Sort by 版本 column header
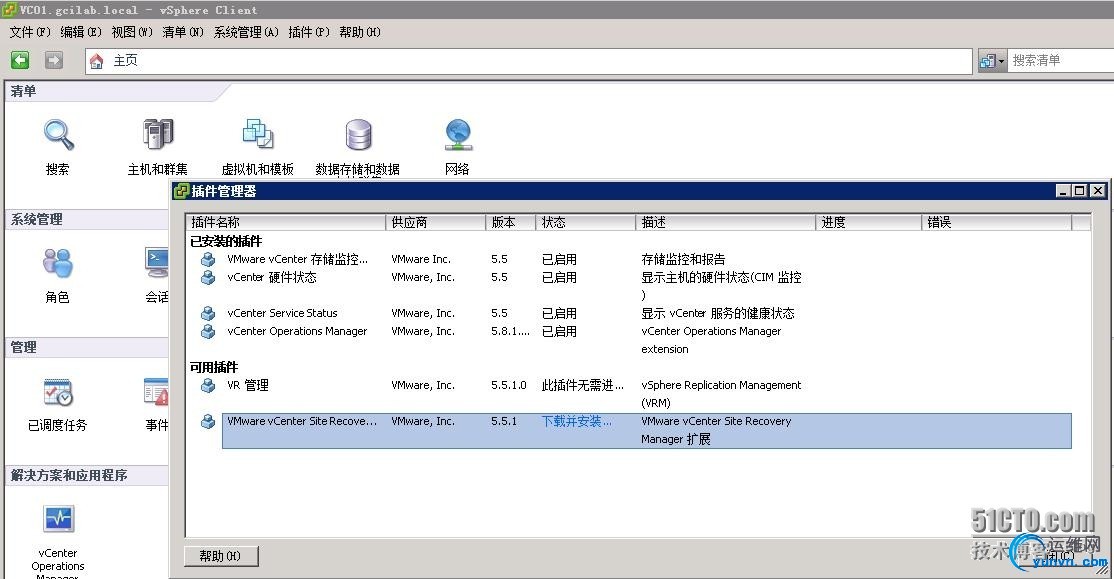Image resolution: width=1114 pixels, height=579 pixels. (511, 222)
